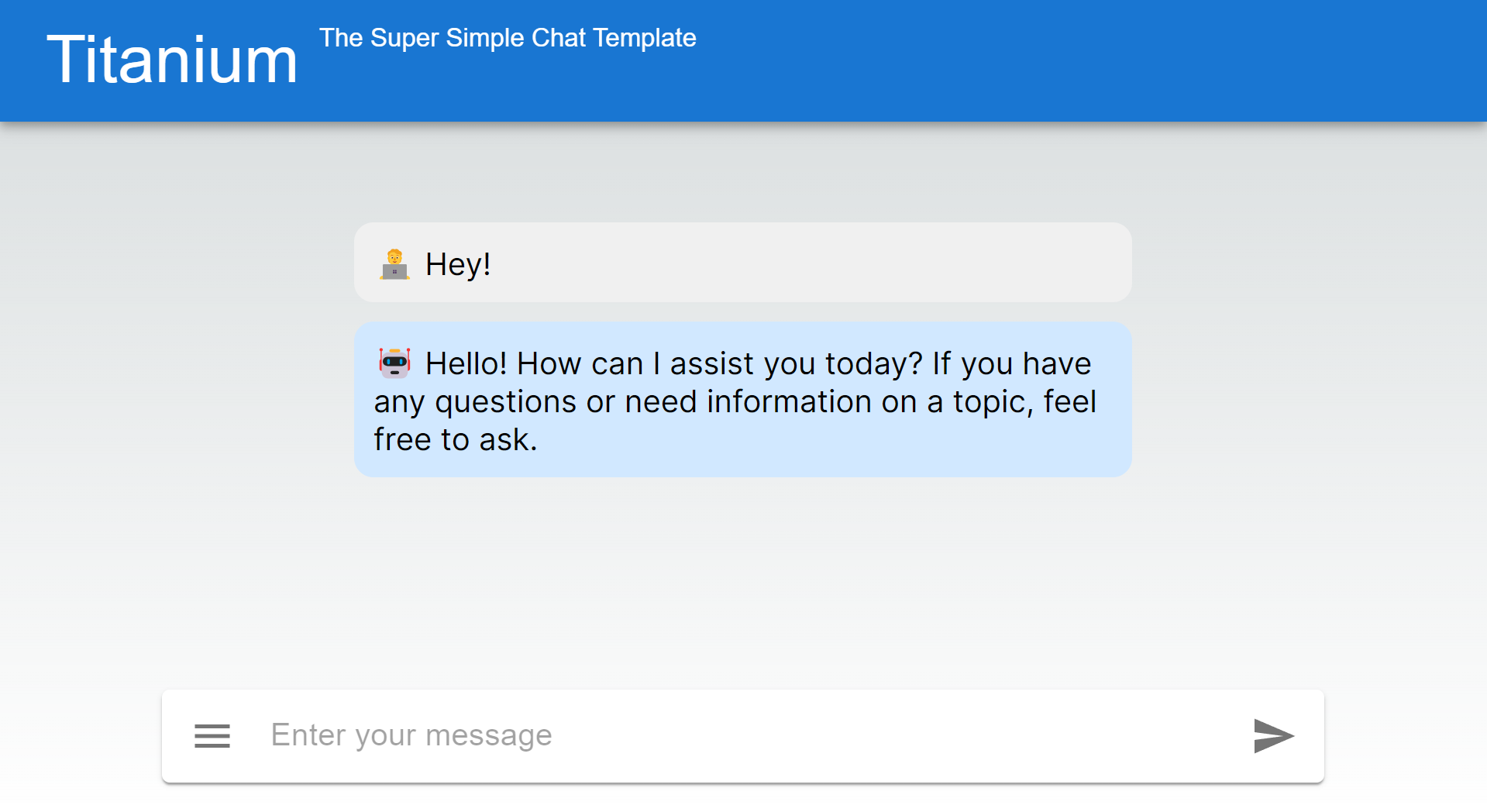Open the hamburger menu beside the message box

[x=212, y=735]
